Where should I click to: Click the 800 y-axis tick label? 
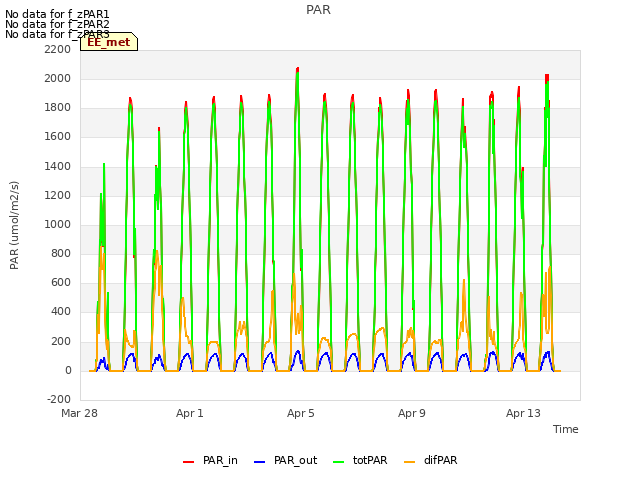[61, 254]
